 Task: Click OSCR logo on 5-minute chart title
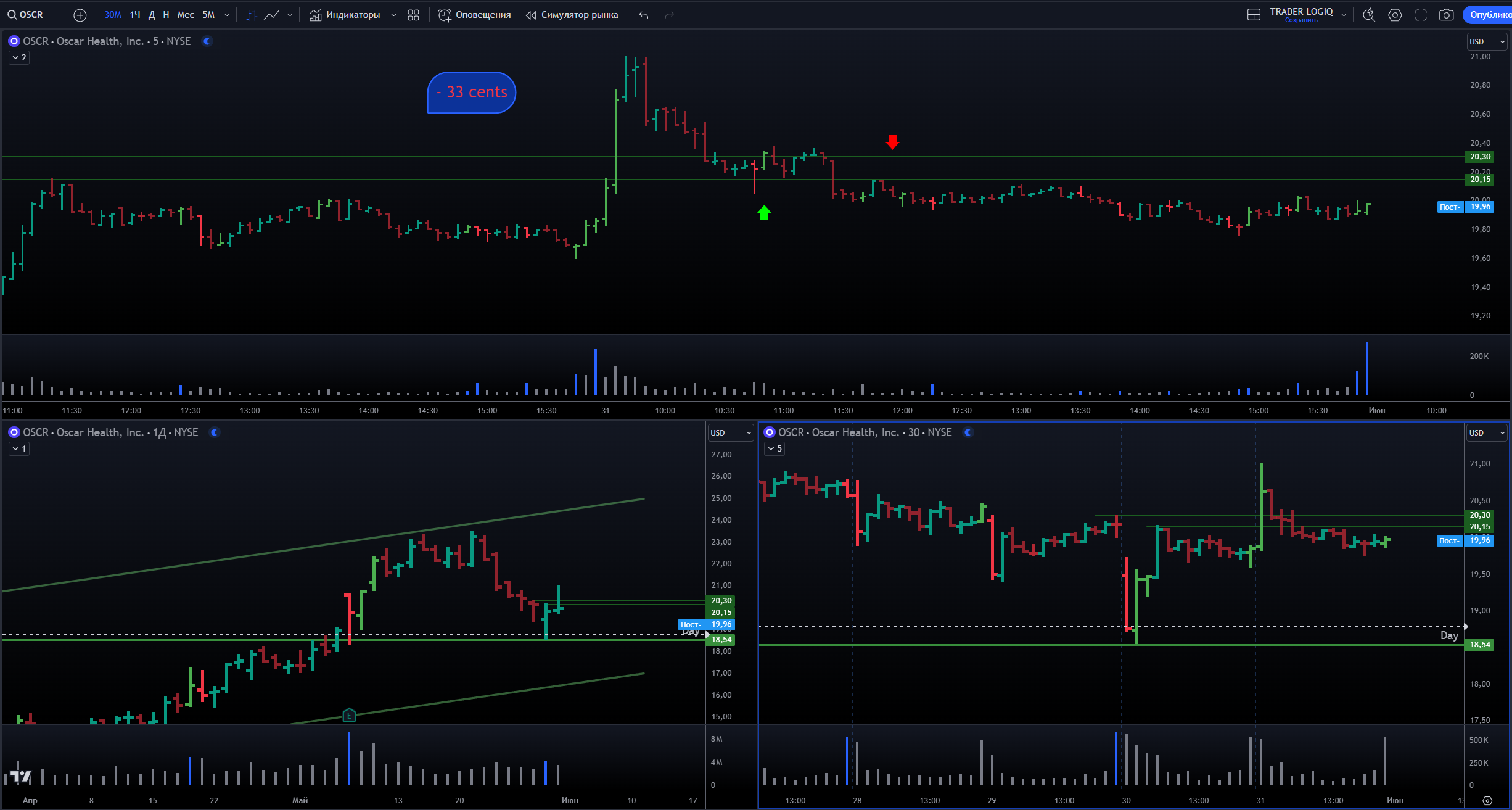(x=14, y=41)
